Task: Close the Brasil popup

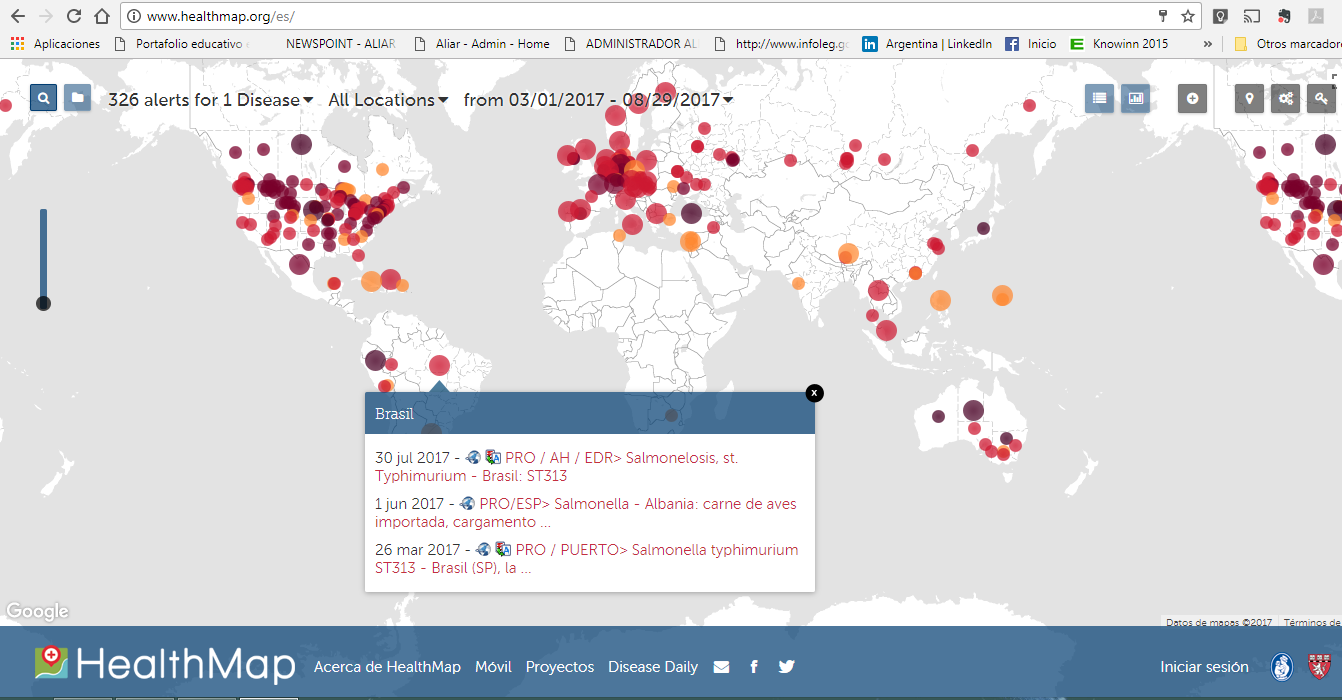Action: tap(814, 393)
